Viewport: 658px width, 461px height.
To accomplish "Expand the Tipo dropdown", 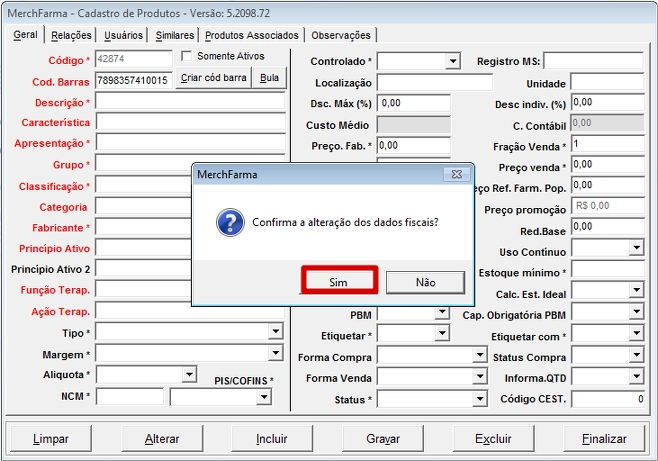I will 275,332.
